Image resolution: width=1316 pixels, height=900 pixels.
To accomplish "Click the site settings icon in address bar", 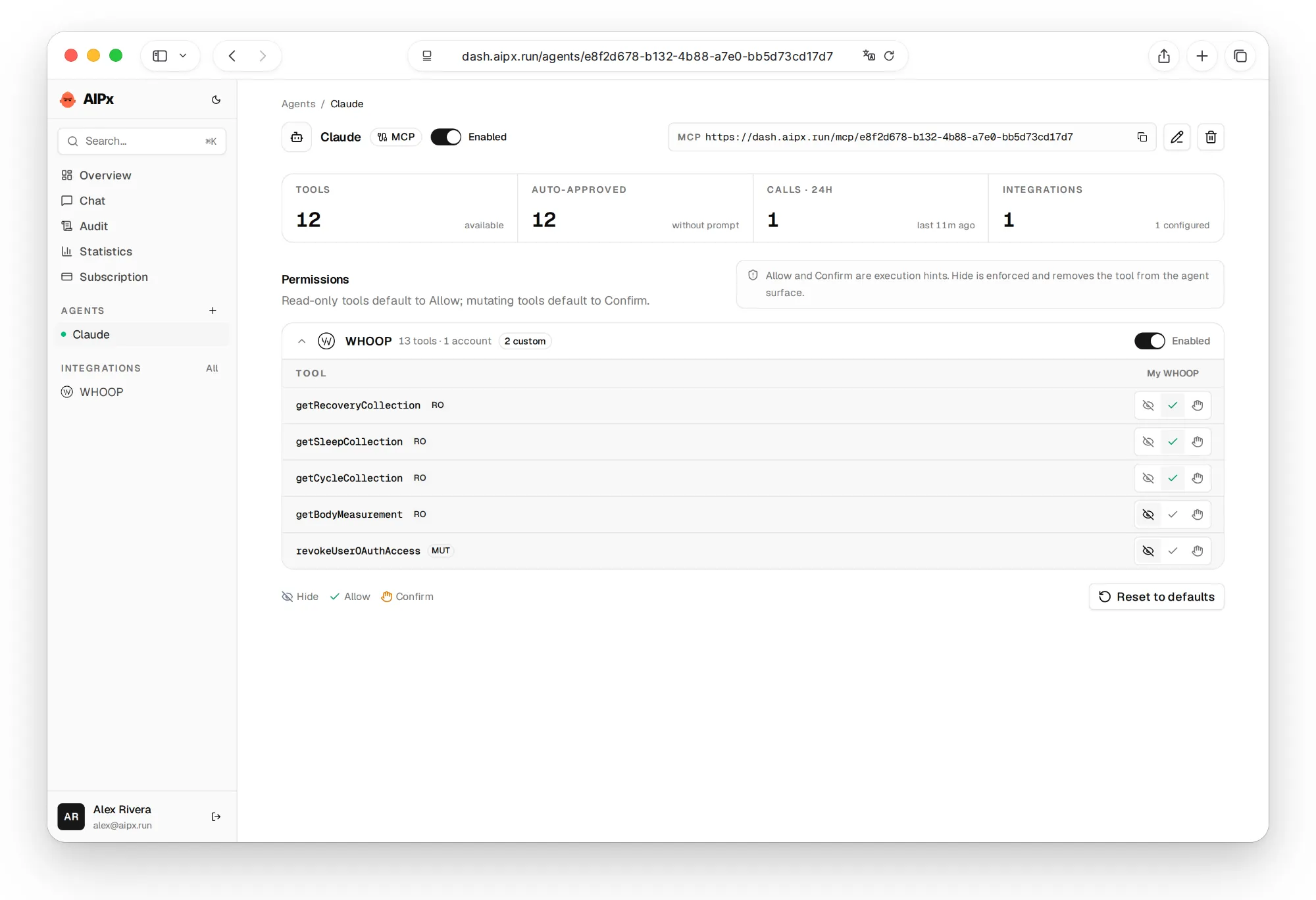I will coord(427,56).
